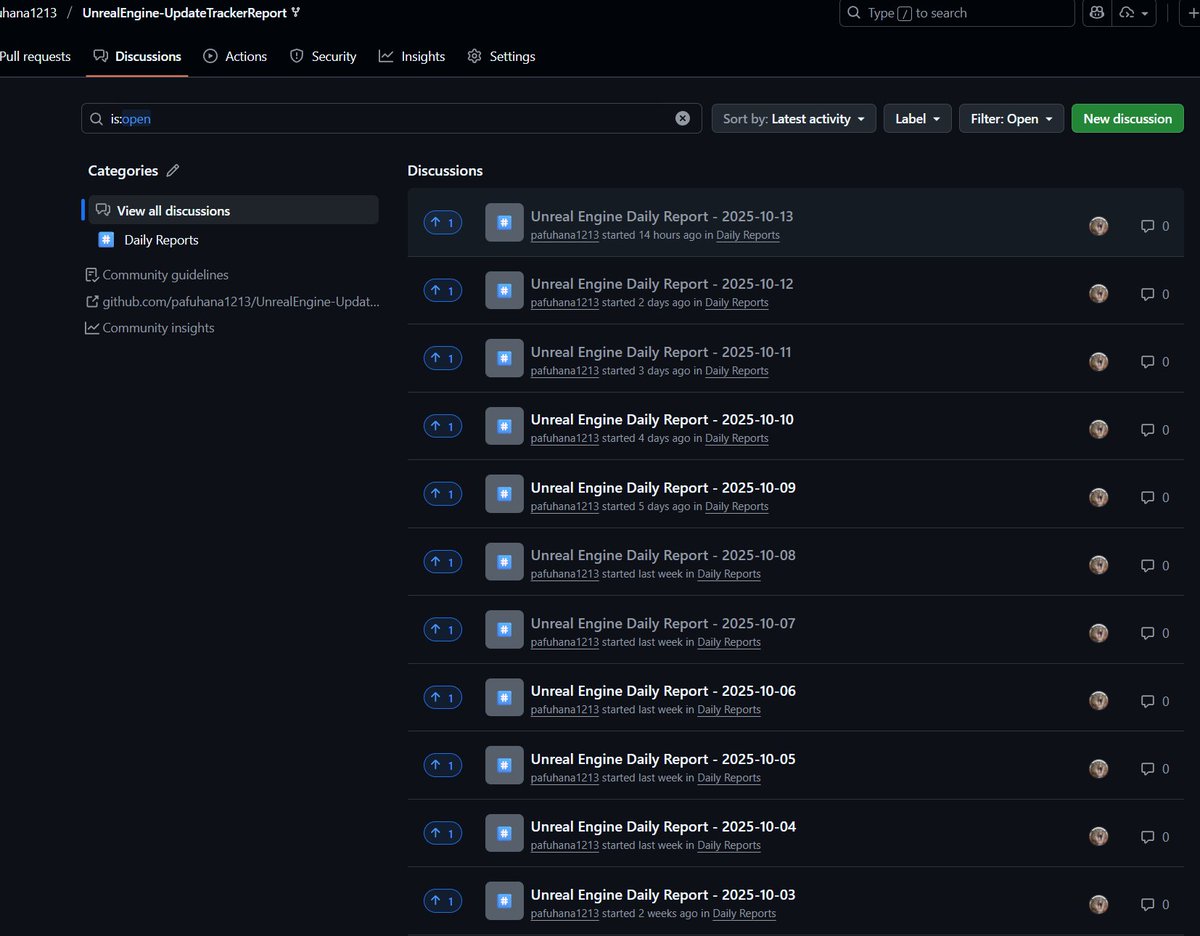Select View all discussions category
The image size is (1200, 936).
tap(233, 210)
